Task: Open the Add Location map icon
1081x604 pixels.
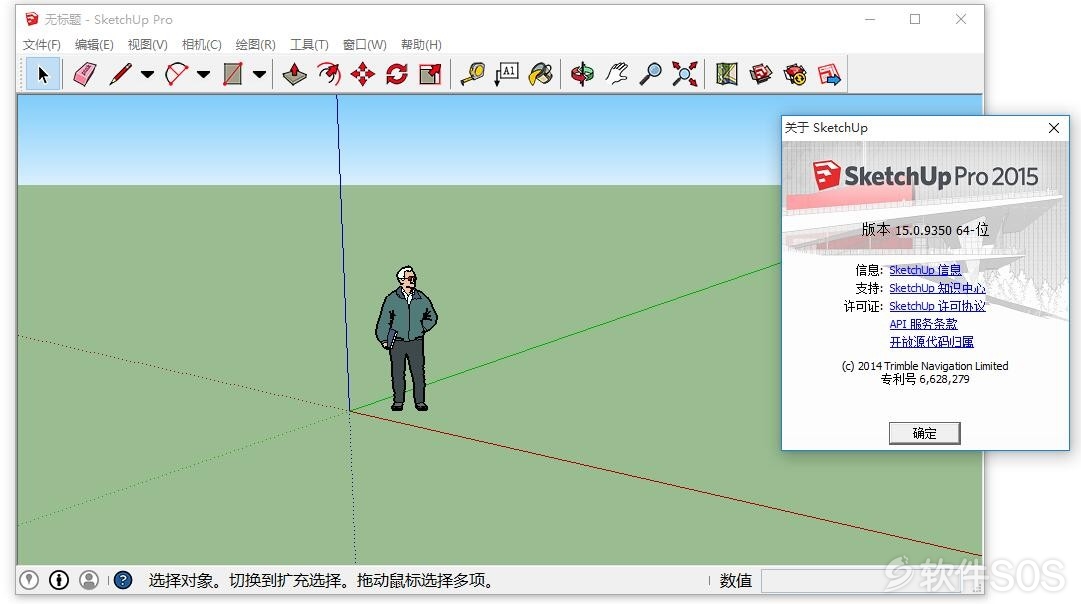Action: [727, 74]
